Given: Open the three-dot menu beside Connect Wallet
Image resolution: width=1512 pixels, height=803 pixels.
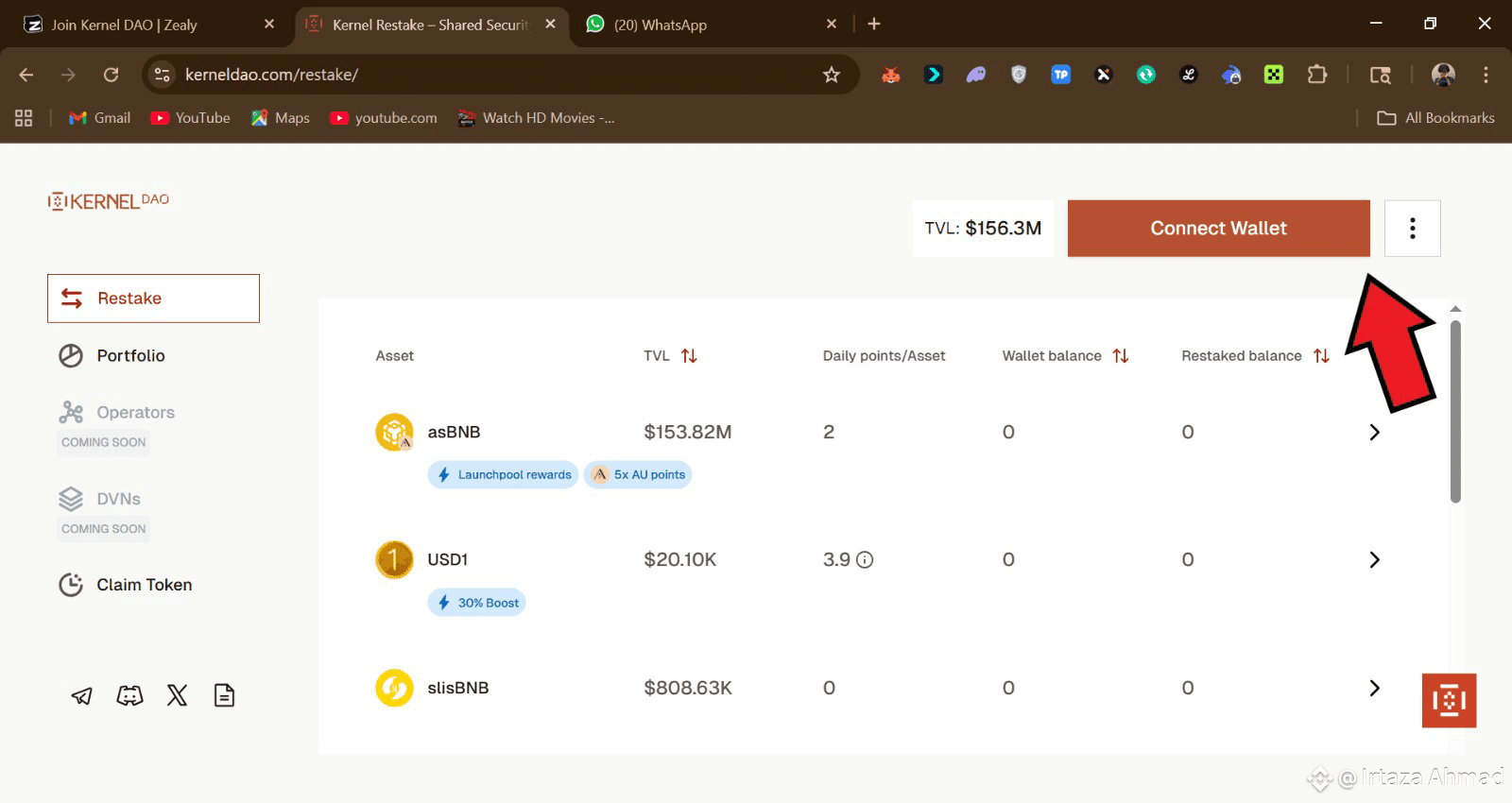Looking at the screenshot, I should pyautogui.click(x=1413, y=229).
